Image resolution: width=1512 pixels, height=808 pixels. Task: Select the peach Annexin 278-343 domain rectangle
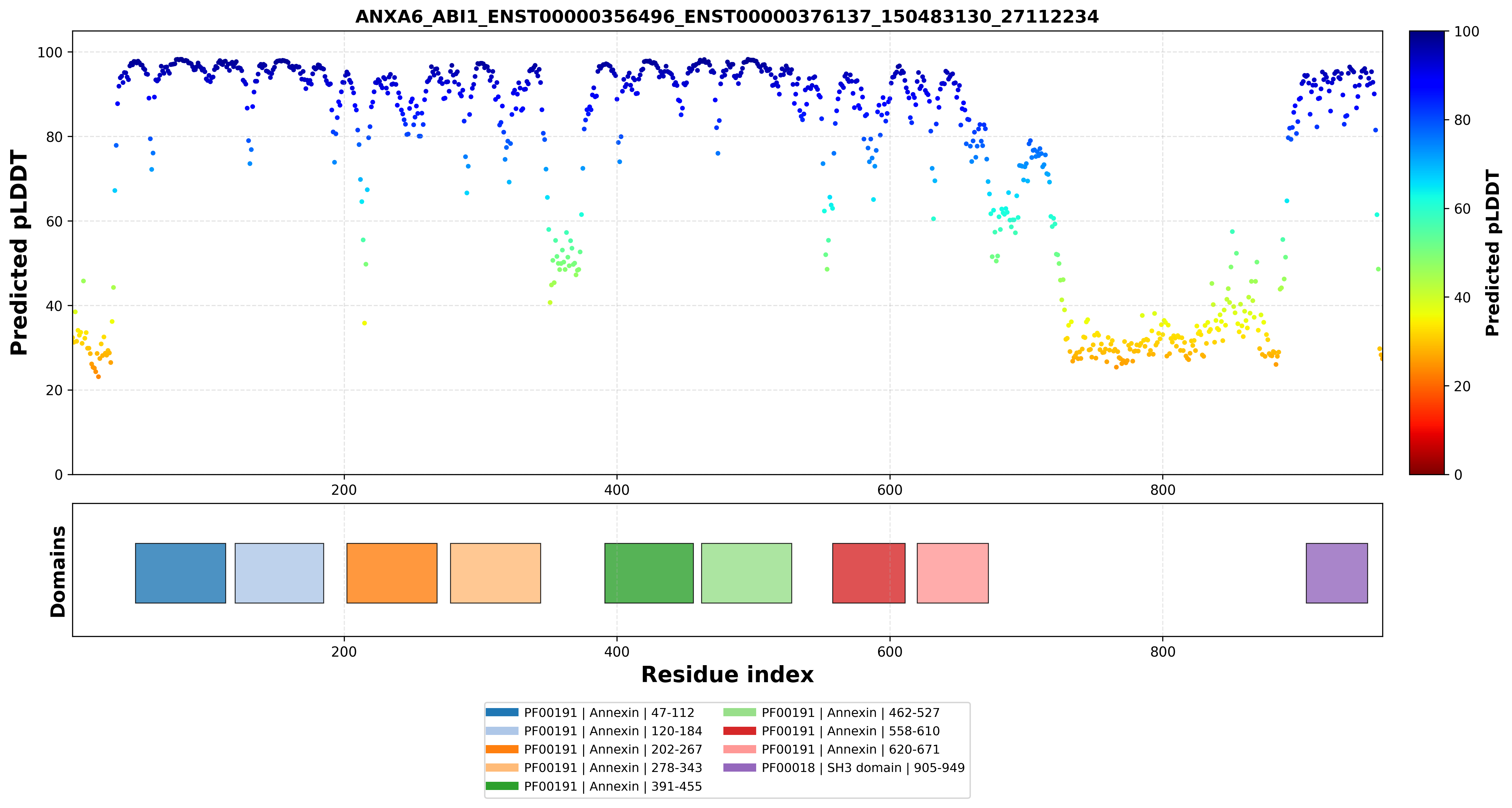495,573
